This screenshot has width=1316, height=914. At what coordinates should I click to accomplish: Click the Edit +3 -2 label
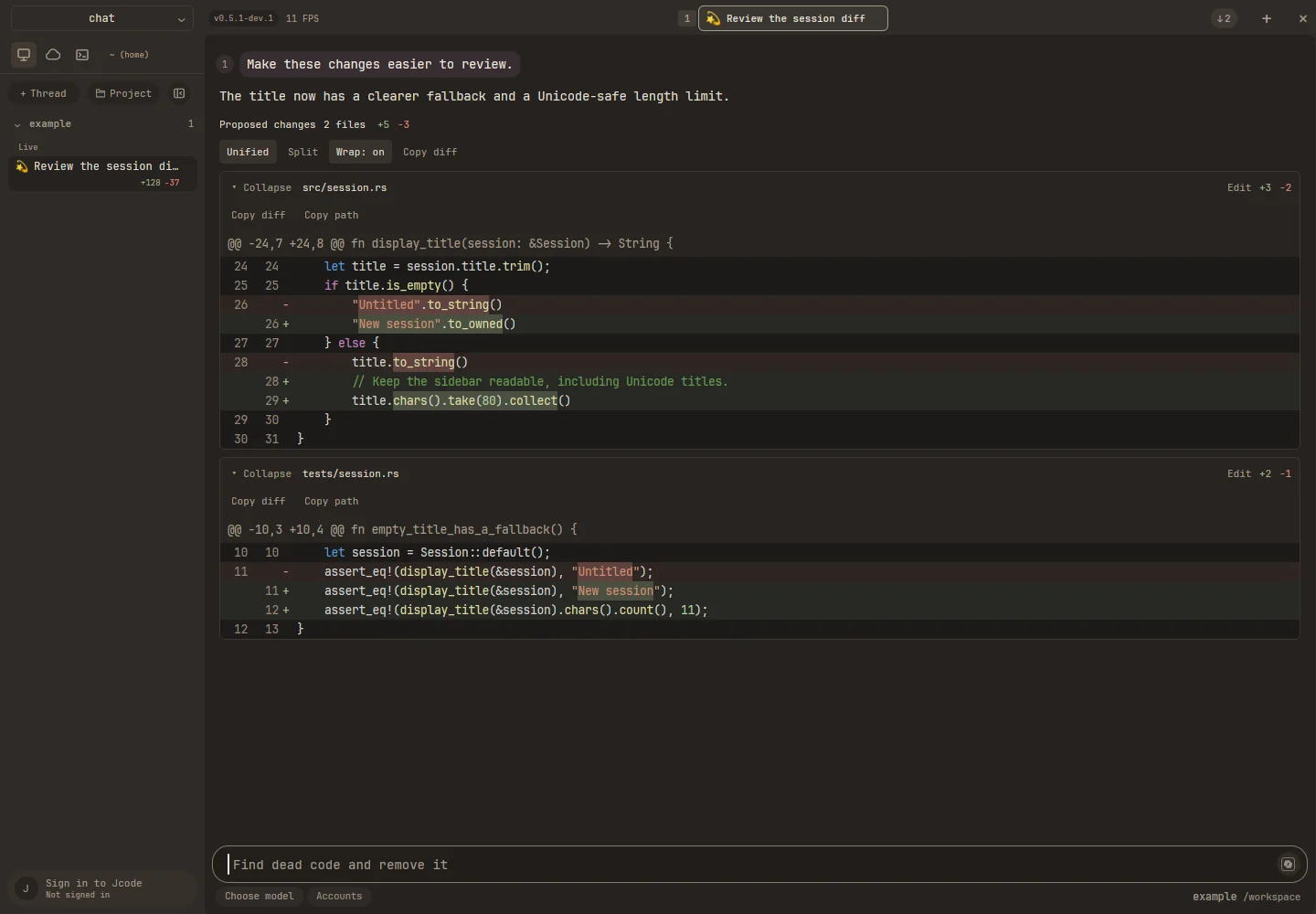(x=1259, y=187)
